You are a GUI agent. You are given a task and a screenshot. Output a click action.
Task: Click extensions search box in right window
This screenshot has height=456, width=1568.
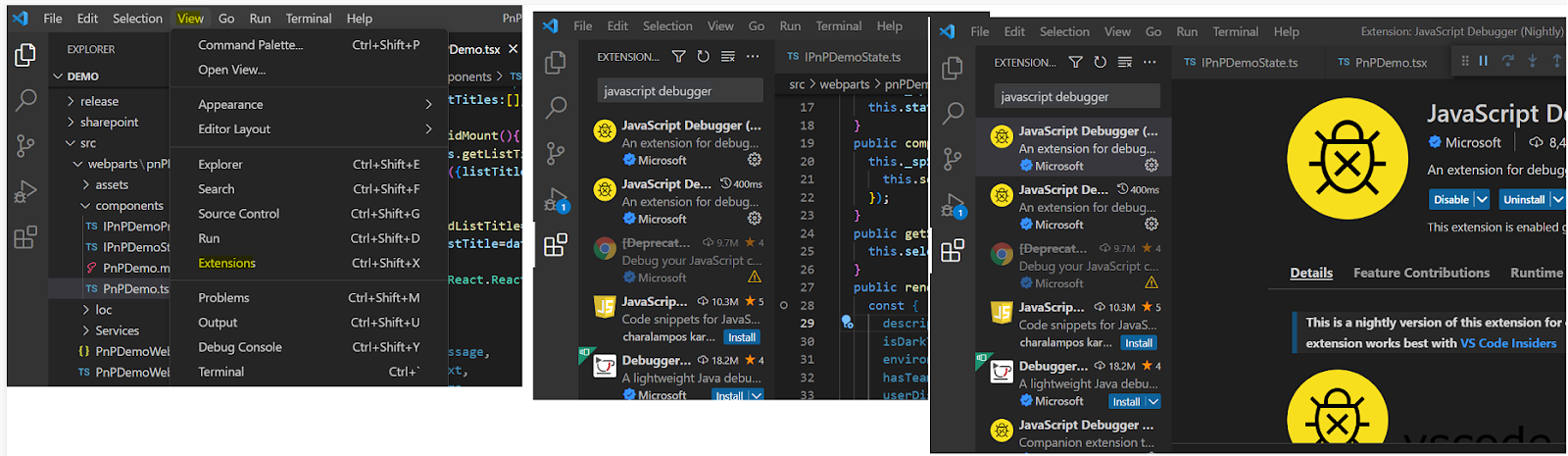[x=1077, y=96]
